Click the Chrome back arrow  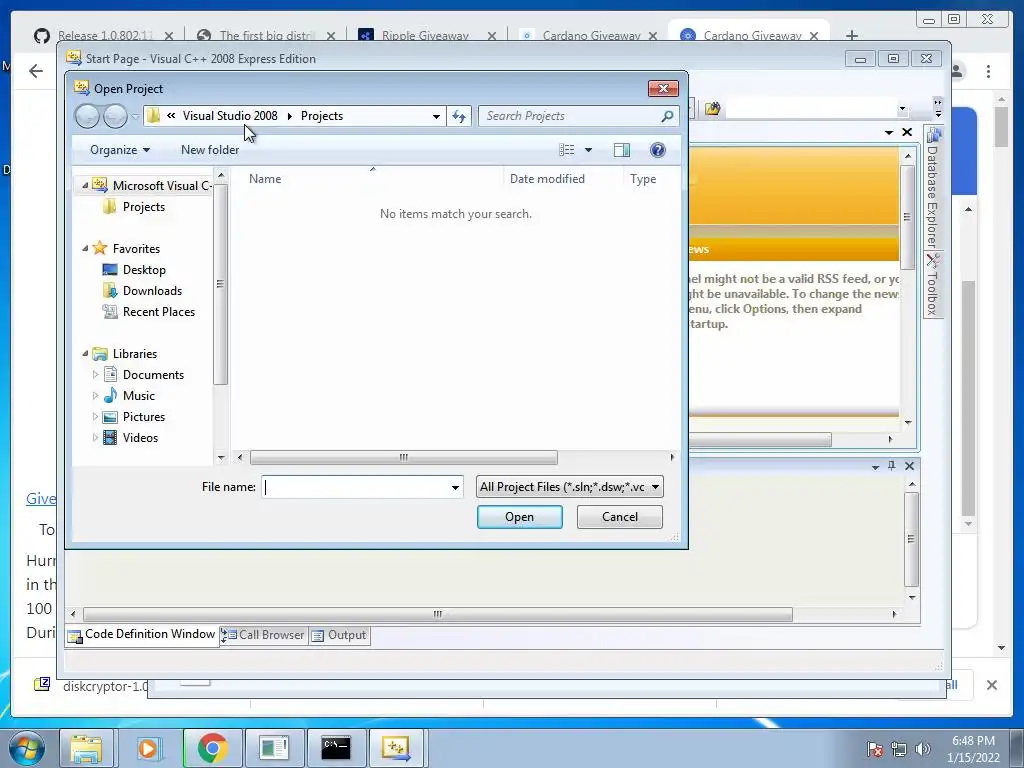click(36, 71)
